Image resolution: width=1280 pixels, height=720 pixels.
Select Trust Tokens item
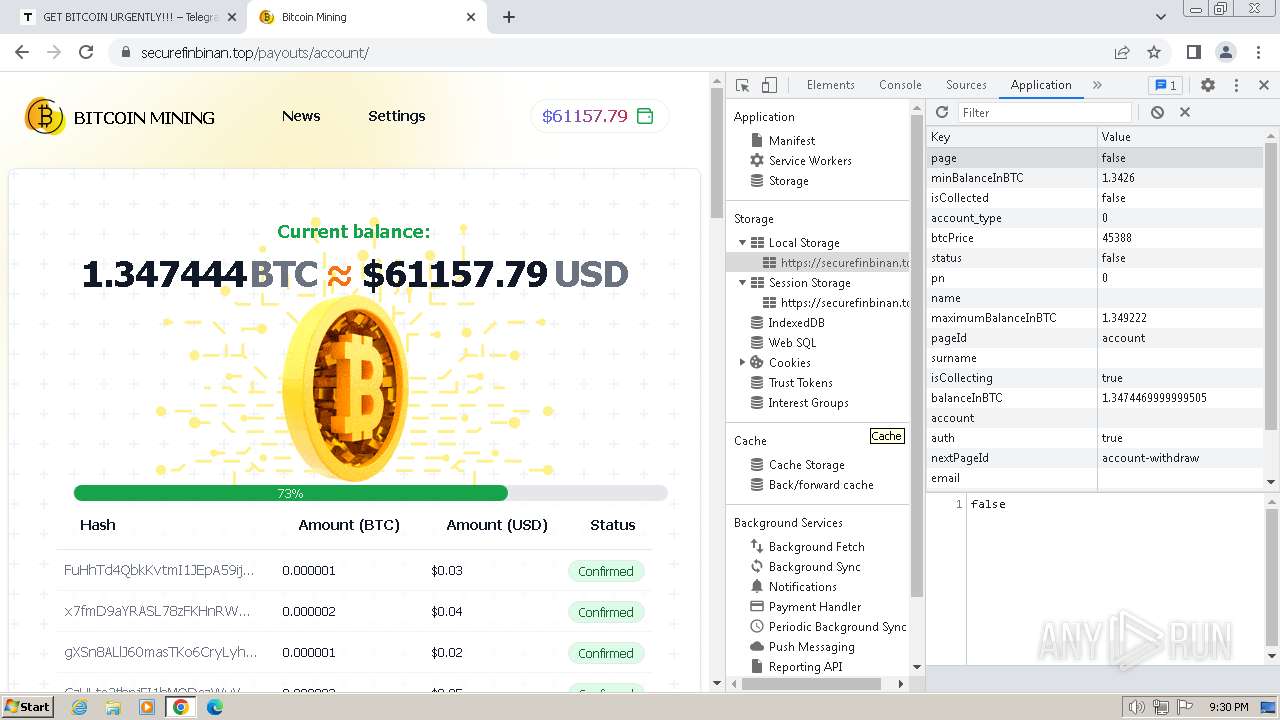pos(800,383)
